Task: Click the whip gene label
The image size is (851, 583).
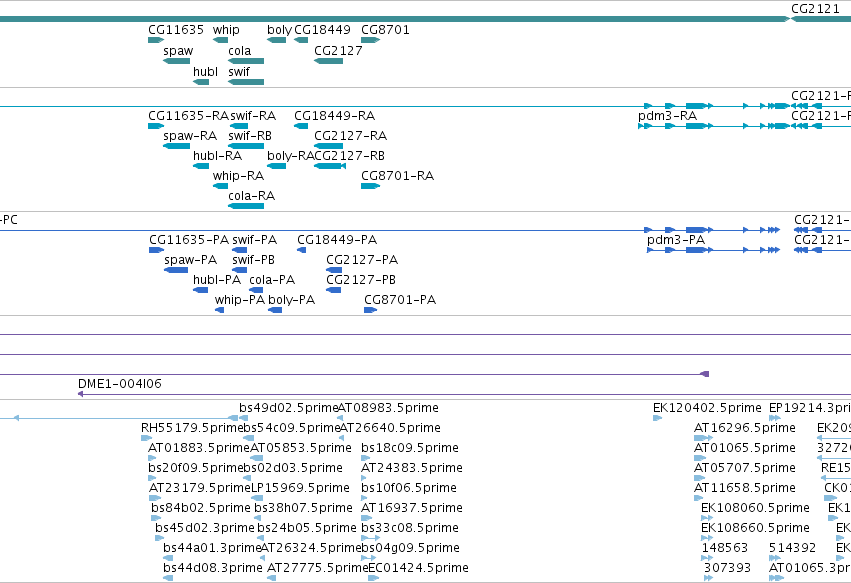Action: (226, 30)
